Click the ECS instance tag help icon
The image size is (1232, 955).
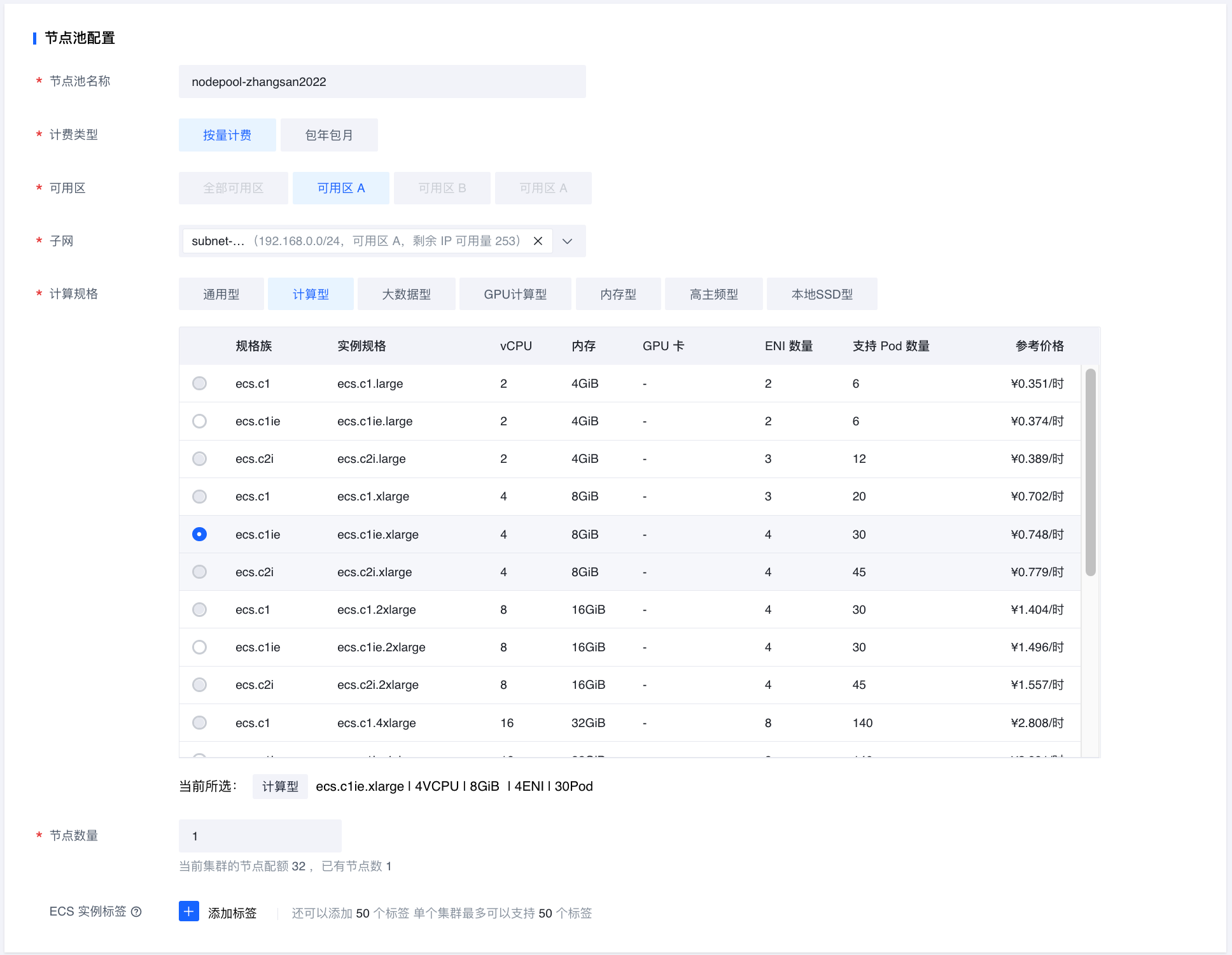click(136, 912)
